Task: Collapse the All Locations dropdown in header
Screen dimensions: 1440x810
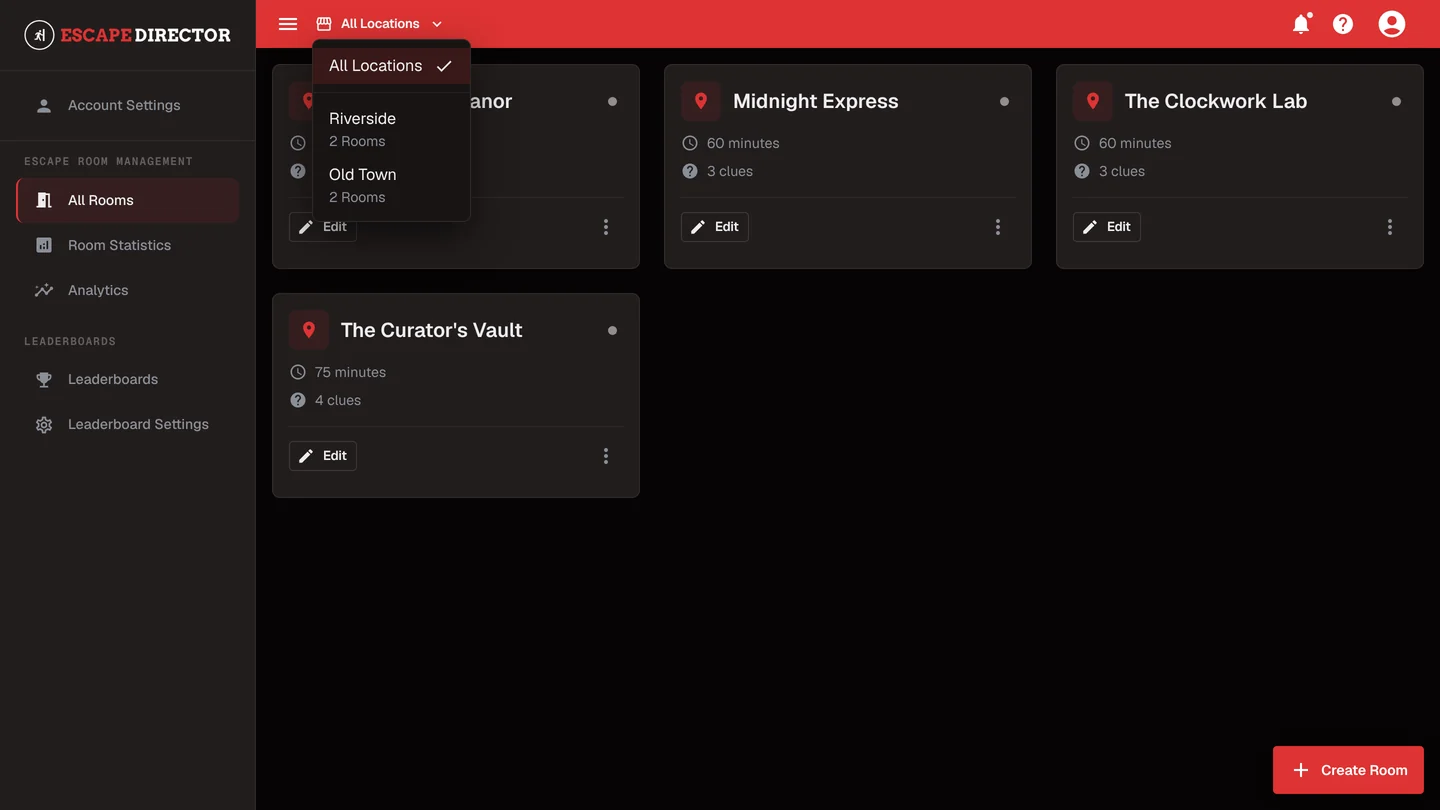Action: [x=380, y=24]
